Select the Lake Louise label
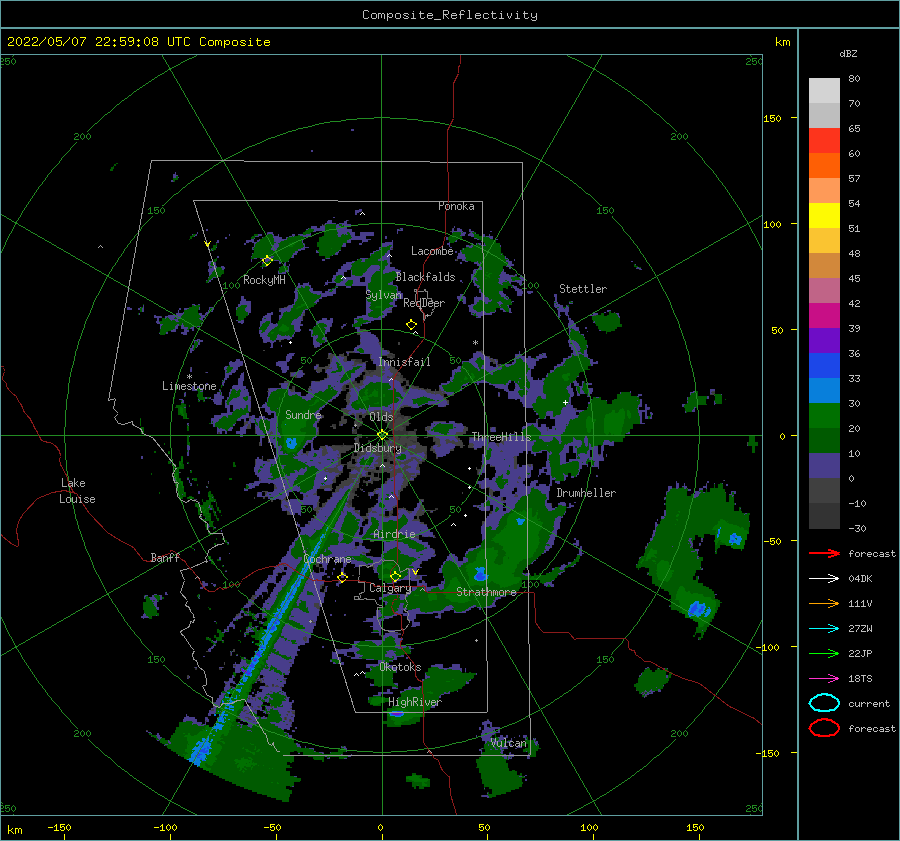 click(77, 491)
